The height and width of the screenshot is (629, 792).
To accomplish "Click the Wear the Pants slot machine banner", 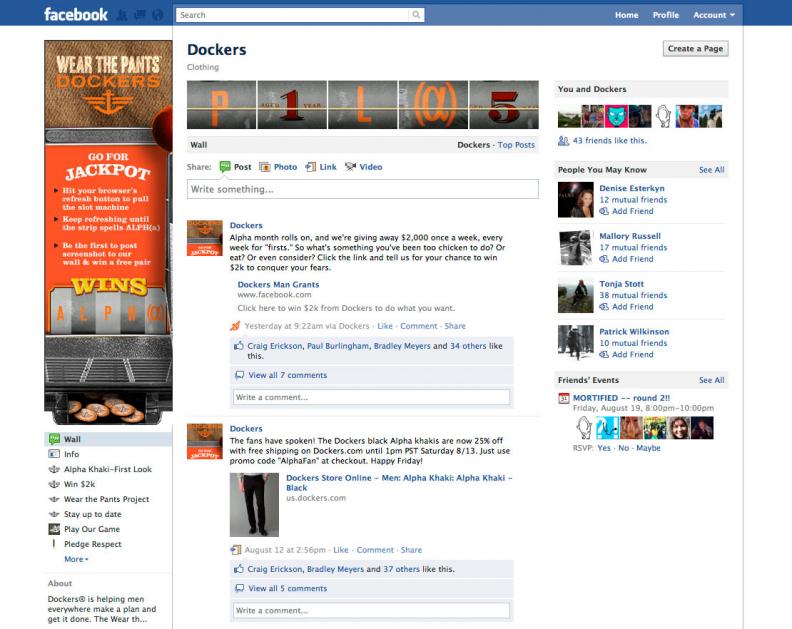I will (x=108, y=232).
